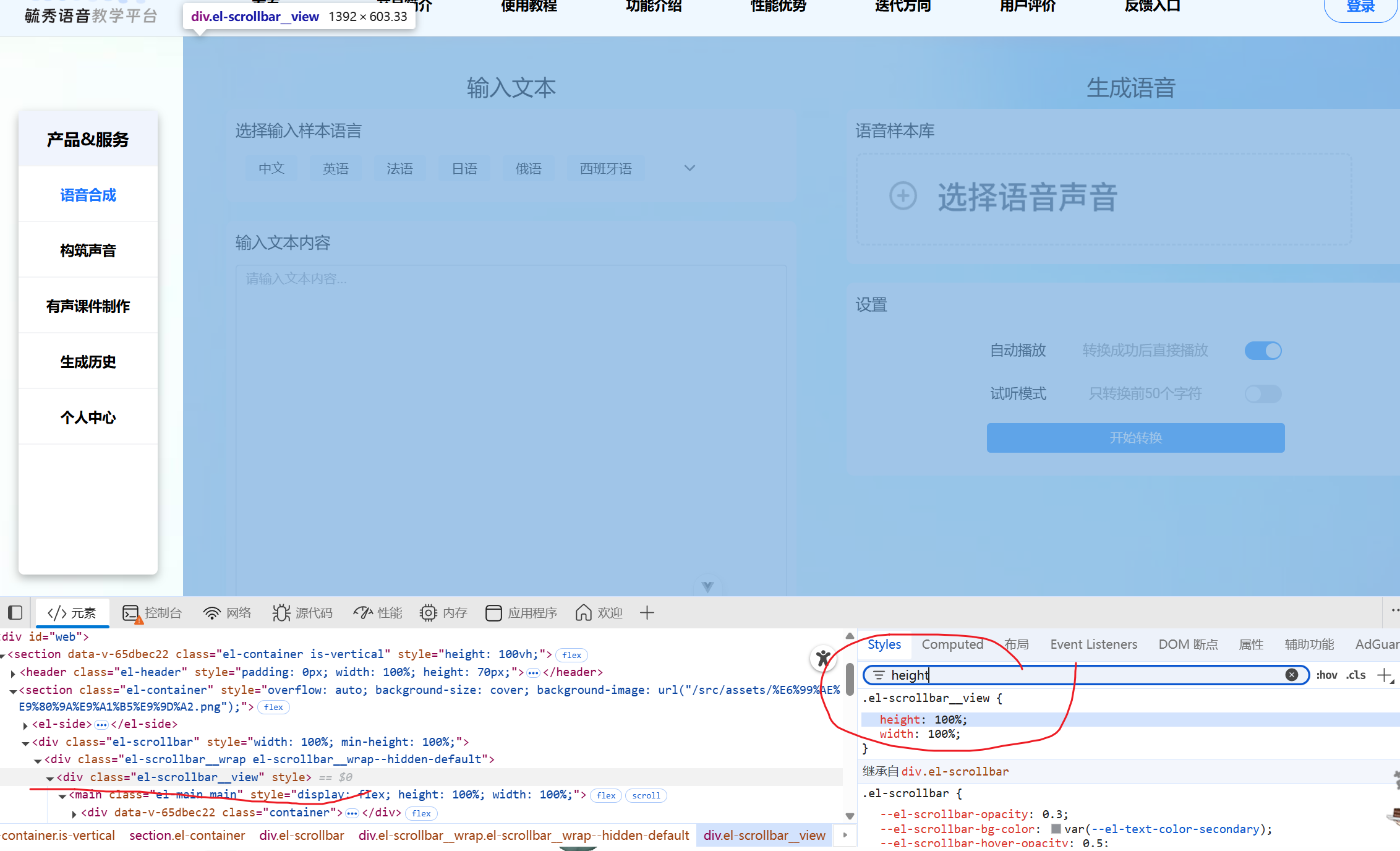Expand the language list chevron
Image resolution: width=1400 pixels, height=851 pixels.
[x=689, y=168]
